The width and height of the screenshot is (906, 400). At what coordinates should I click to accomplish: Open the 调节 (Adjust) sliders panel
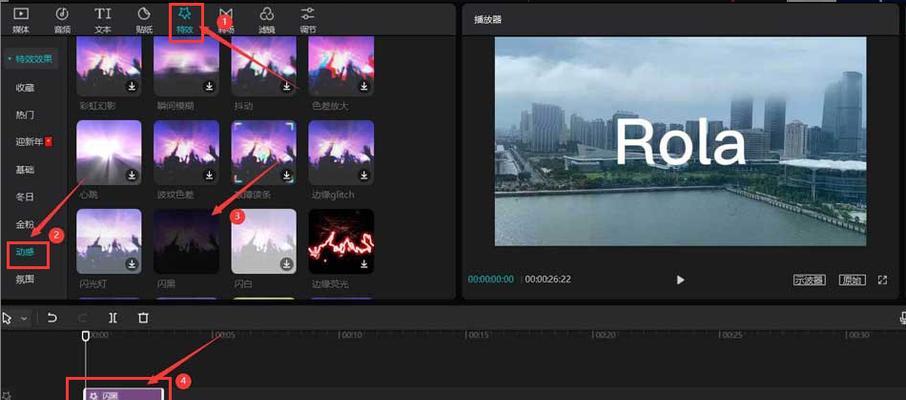(x=308, y=18)
